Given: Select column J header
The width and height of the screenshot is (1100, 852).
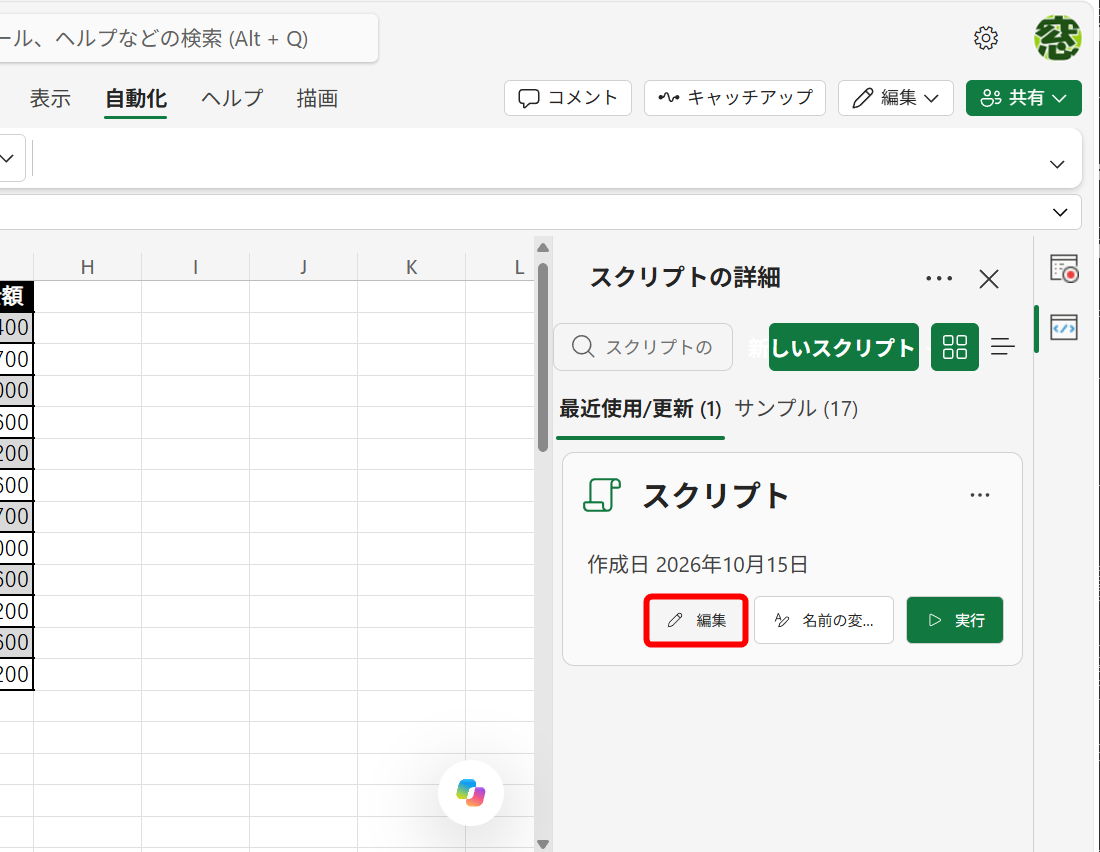Looking at the screenshot, I should [x=303, y=267].
